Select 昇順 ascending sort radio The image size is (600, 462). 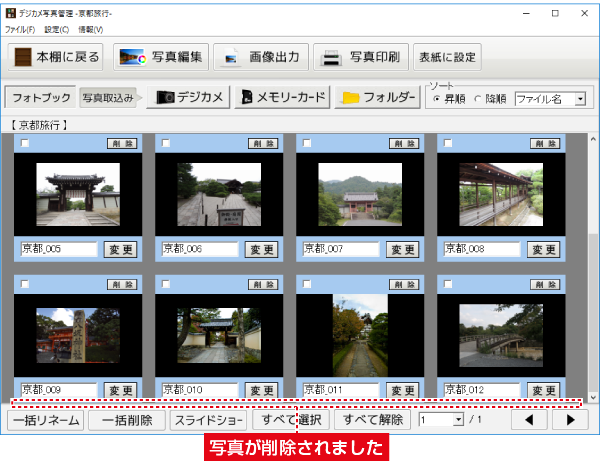tap(437, 98)
